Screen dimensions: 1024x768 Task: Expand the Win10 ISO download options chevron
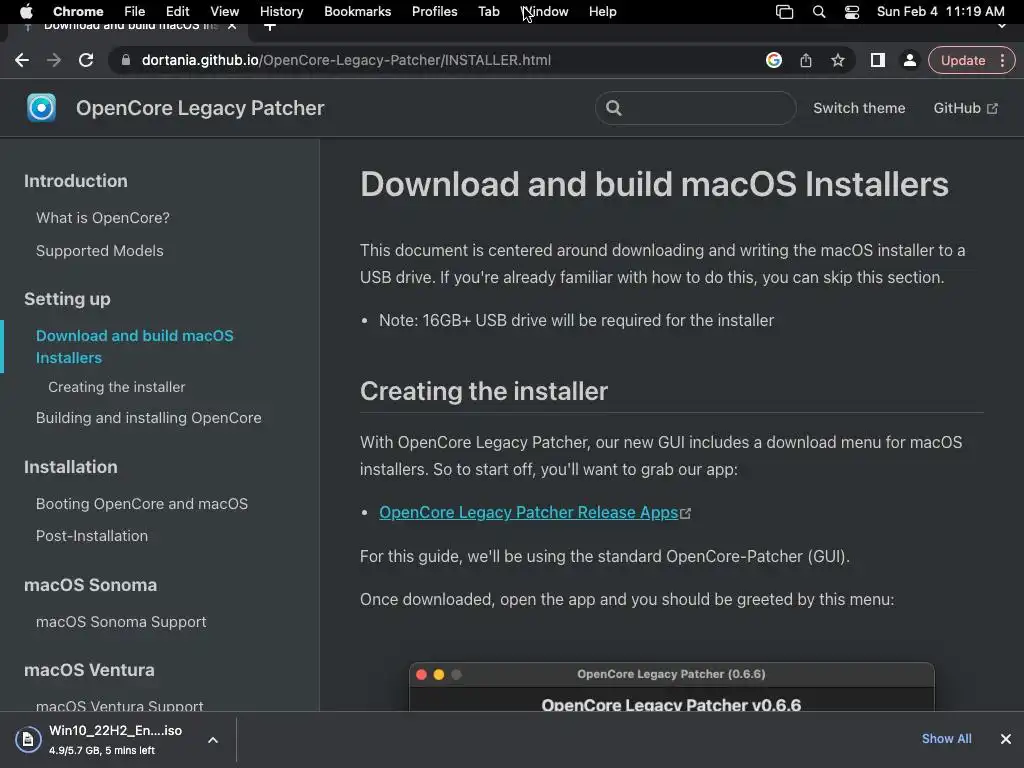coord(213,740)
